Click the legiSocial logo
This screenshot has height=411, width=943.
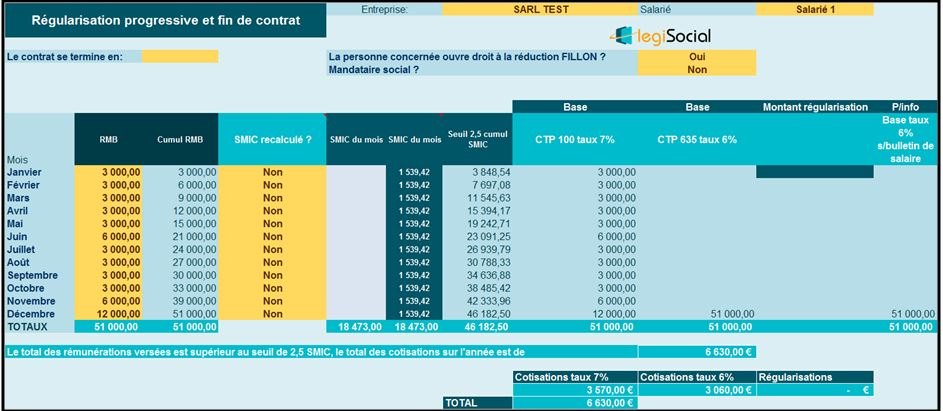click(x=660, y=35)
